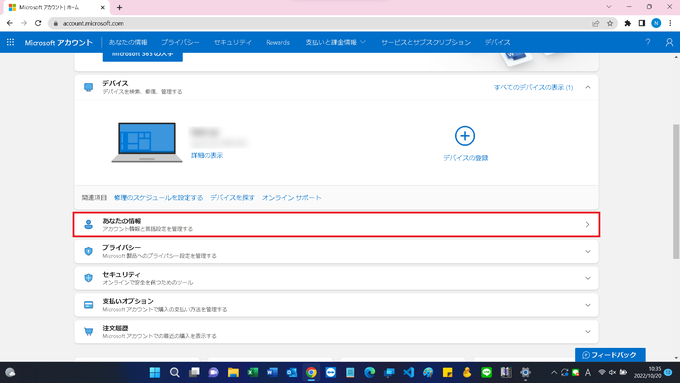The height and width of the screenshot is (383, 680).
Task: Open the account profile icon in header
Action: [x=669, y=42]
